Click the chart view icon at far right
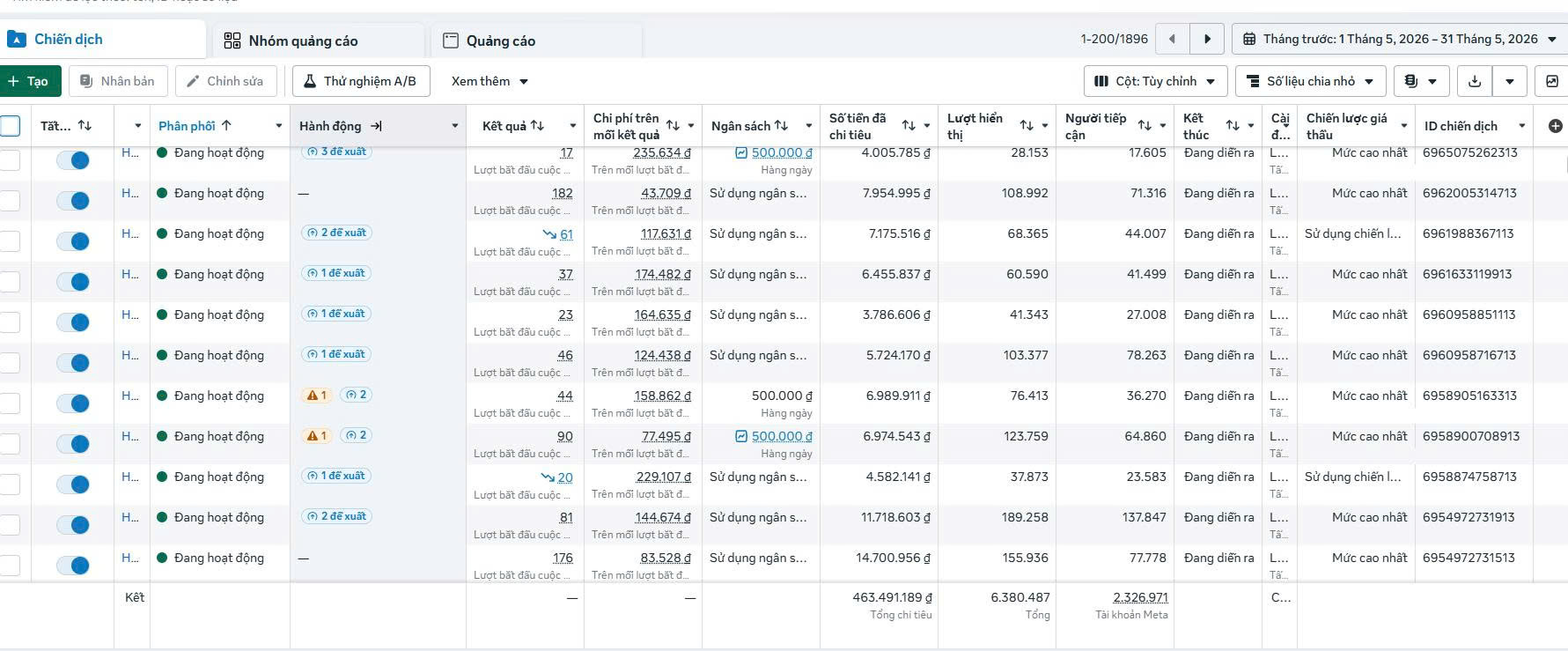 tap(1552, 81)
